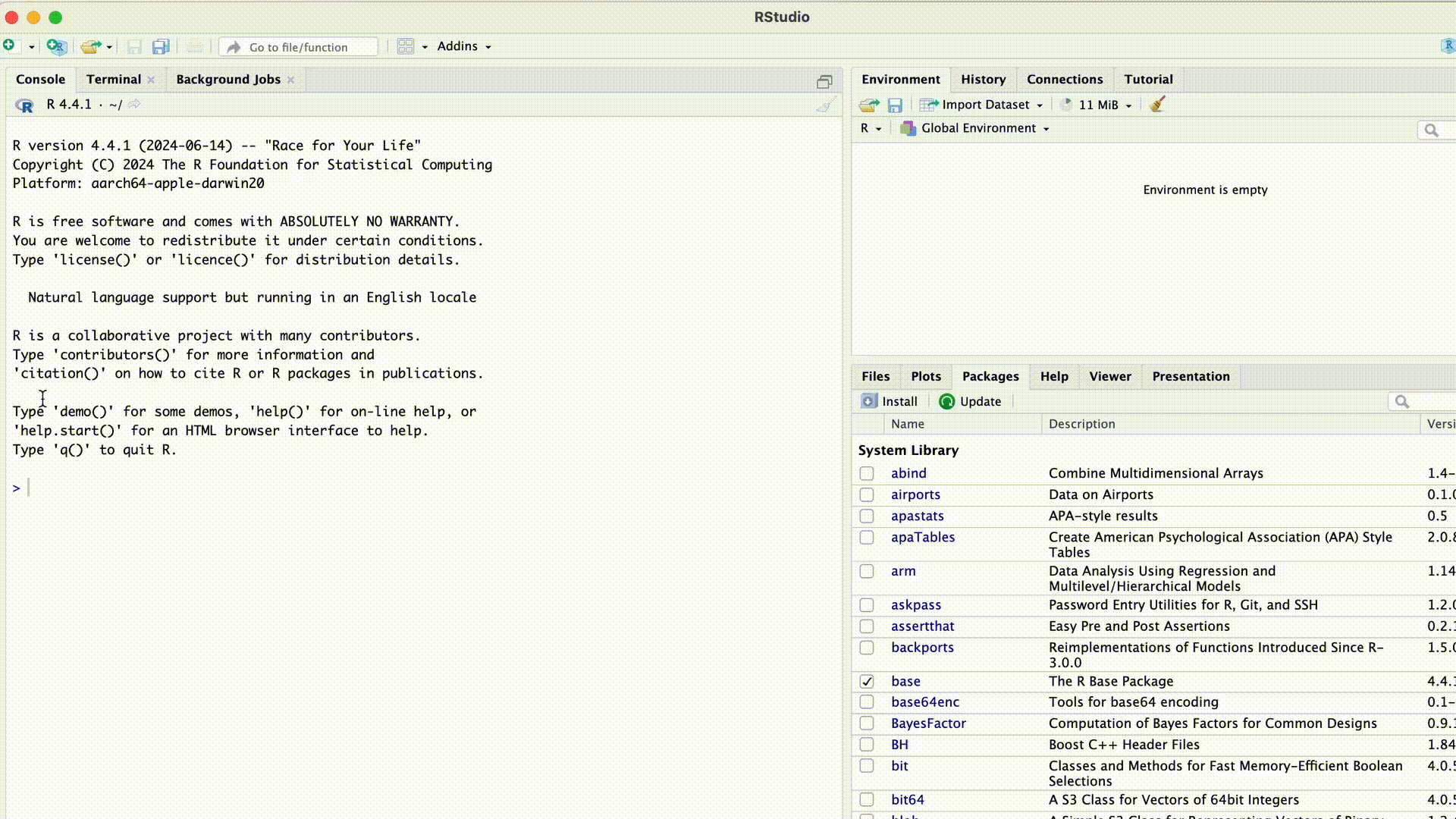Click the save workspace floppy icon
Viewport: 1456px width, 819px height.
tap(895, 105)
